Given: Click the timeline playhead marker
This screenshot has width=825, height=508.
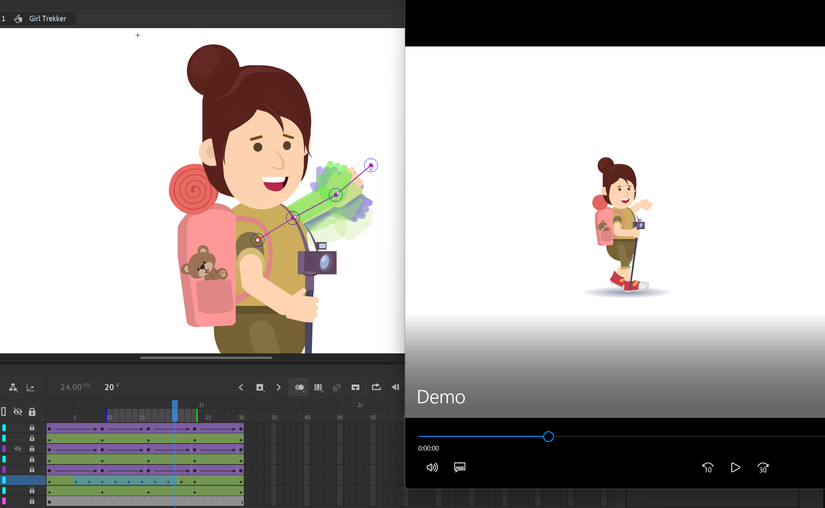Looking at the screenshot, I should 175,408.
